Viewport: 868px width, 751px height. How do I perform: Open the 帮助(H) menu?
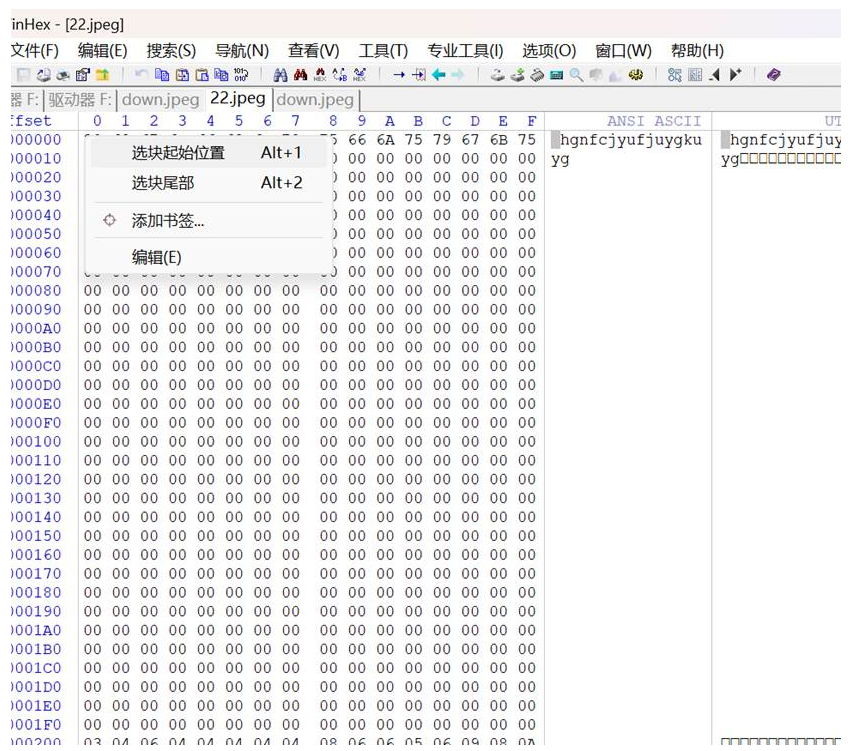click(x=698, y=51)
